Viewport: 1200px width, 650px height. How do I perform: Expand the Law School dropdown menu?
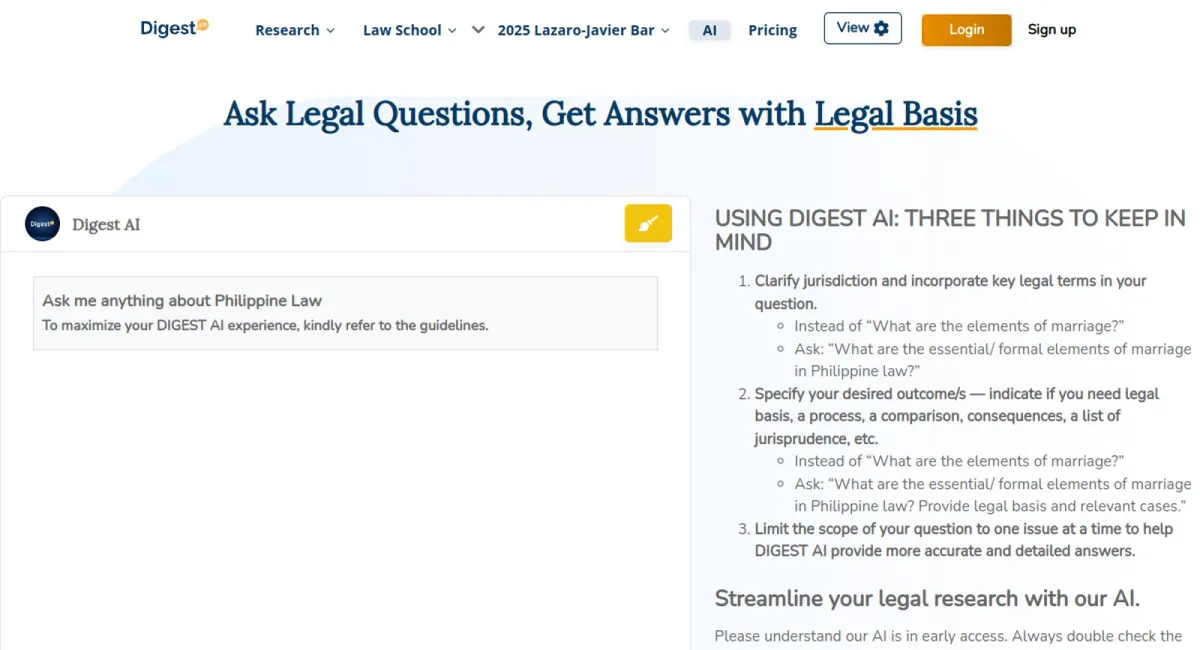coord(410,30)
